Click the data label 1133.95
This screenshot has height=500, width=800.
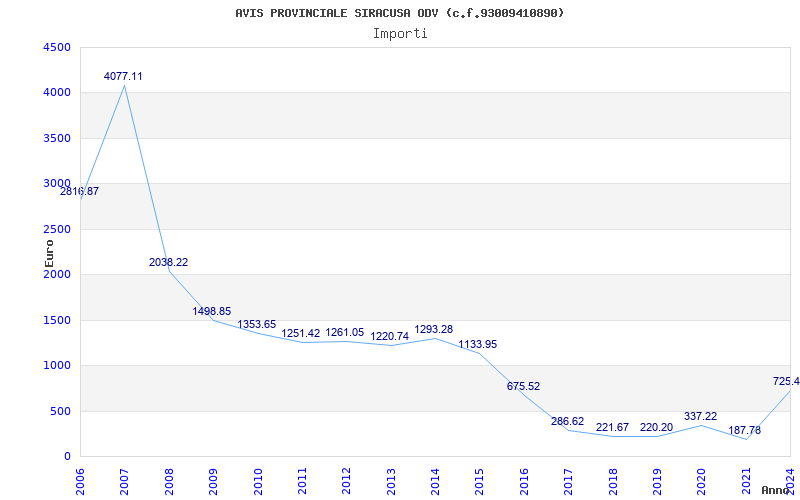point(478,344)
